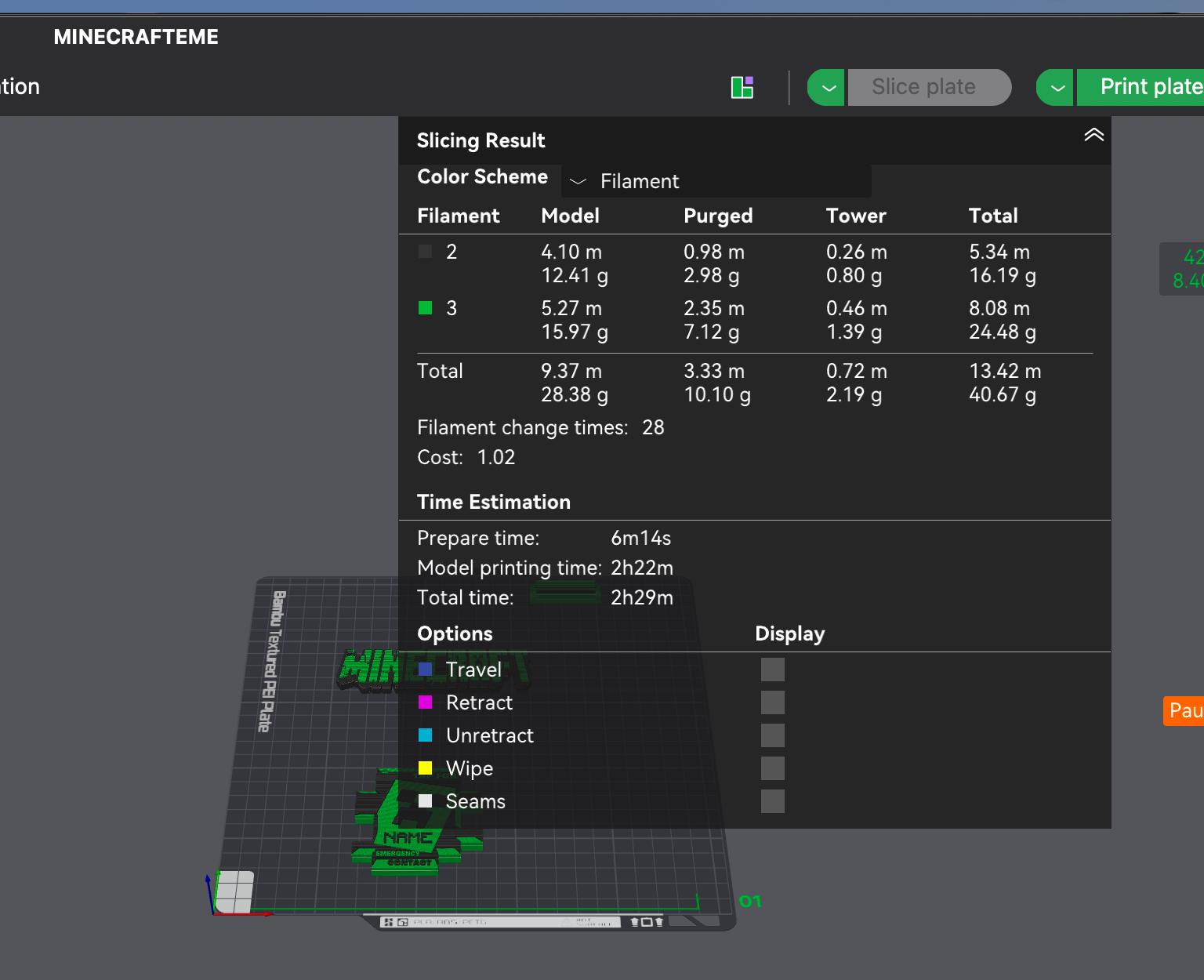Collapse the Slicing Result panel

tap(1093, 135)
